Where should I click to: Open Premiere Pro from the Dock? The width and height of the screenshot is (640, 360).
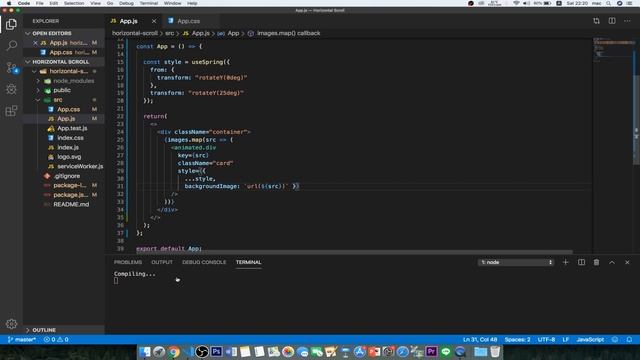431,351
